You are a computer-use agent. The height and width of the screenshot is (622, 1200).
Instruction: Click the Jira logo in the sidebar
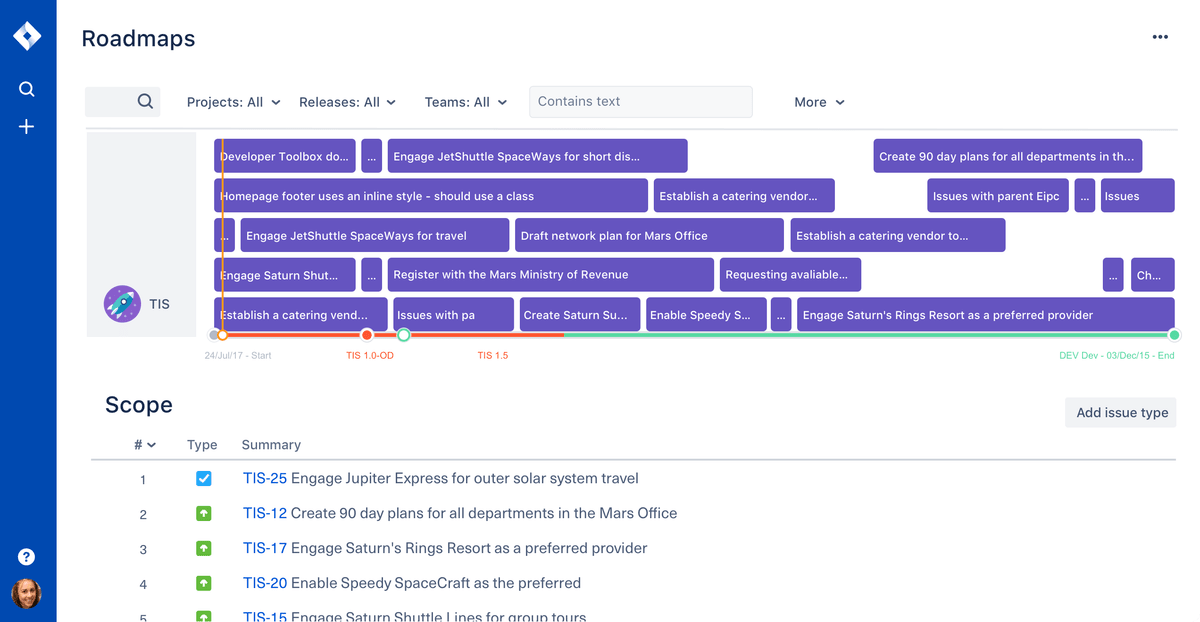pyautogui.click(x=27, y=34)
